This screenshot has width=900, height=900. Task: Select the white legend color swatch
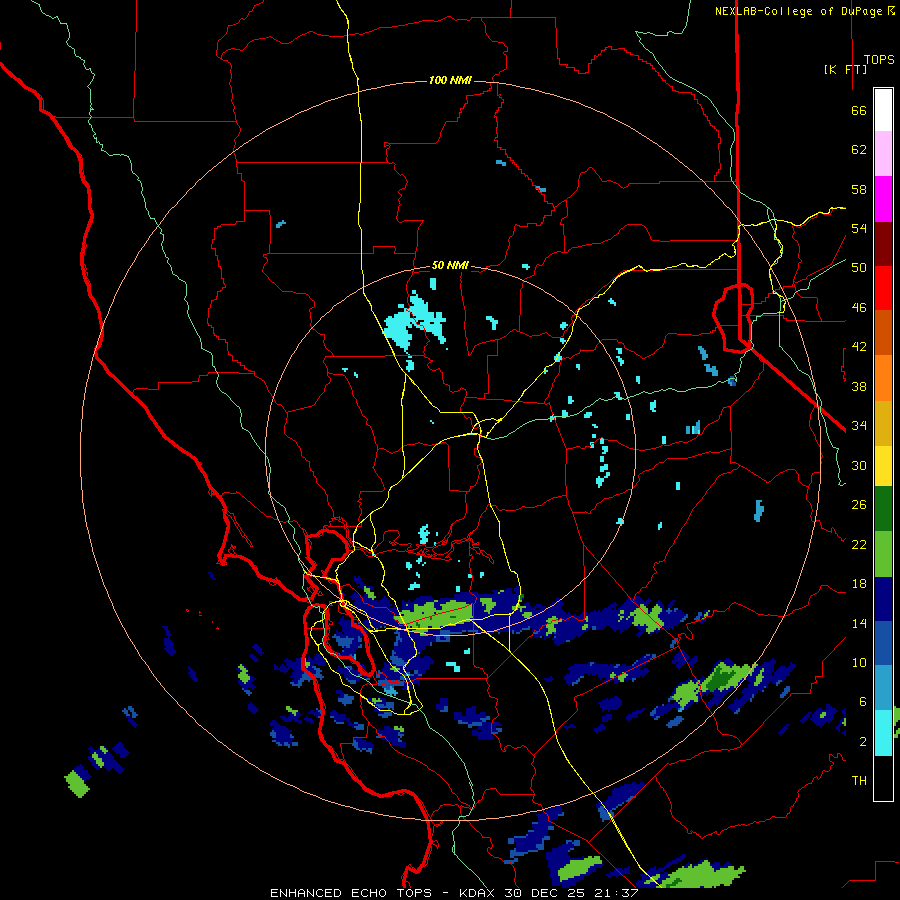click(x=883, y=110)
